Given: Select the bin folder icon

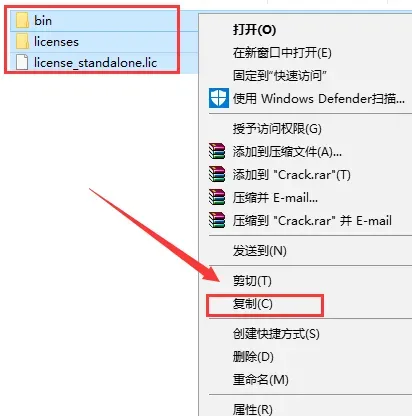Looking at the screenshot, I should click(22, 21).
